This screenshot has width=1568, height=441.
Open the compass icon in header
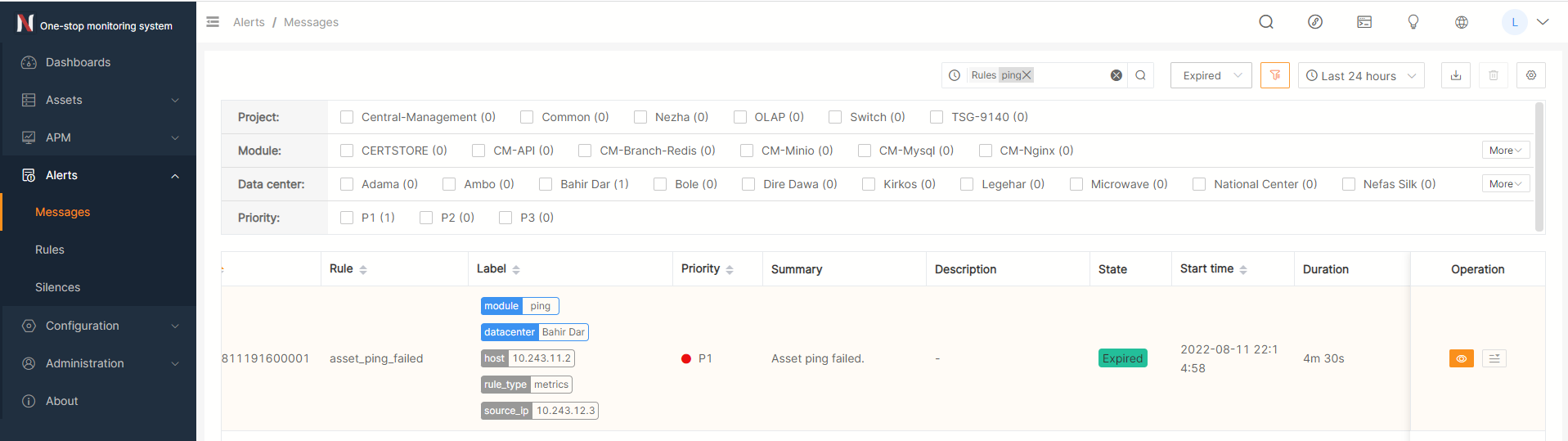coord(1315,22)
